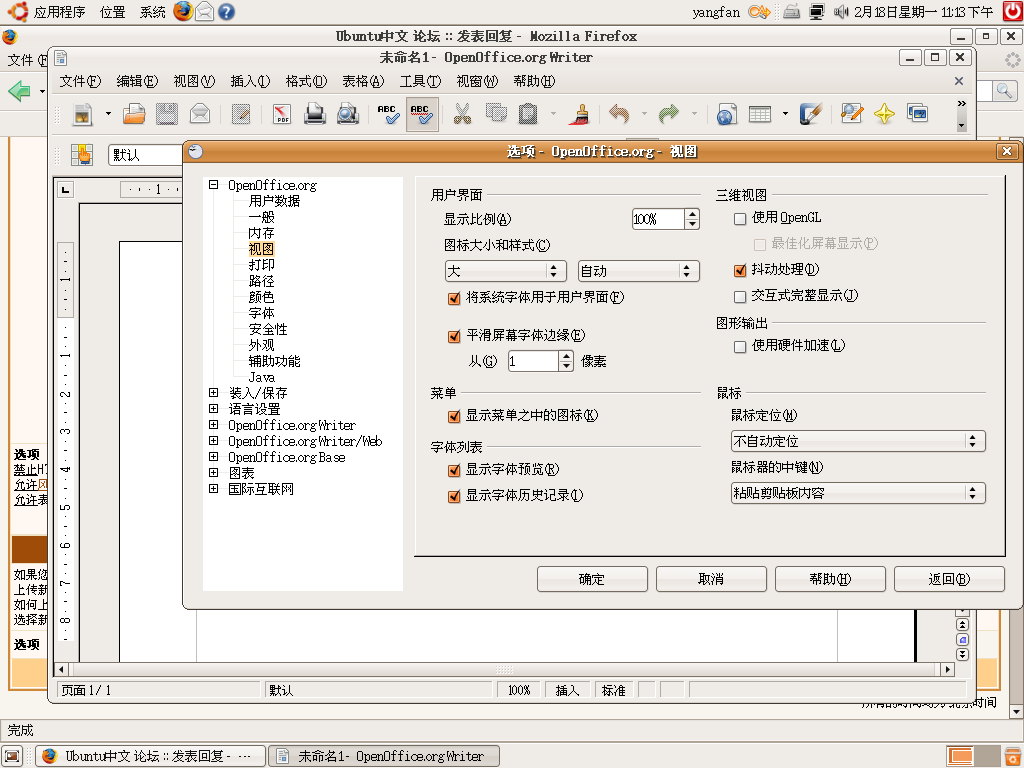The width and height of the screenshot is (1024, 768).
Task: Click the help question mark icon in top panel
Action: tap(226, 12)
